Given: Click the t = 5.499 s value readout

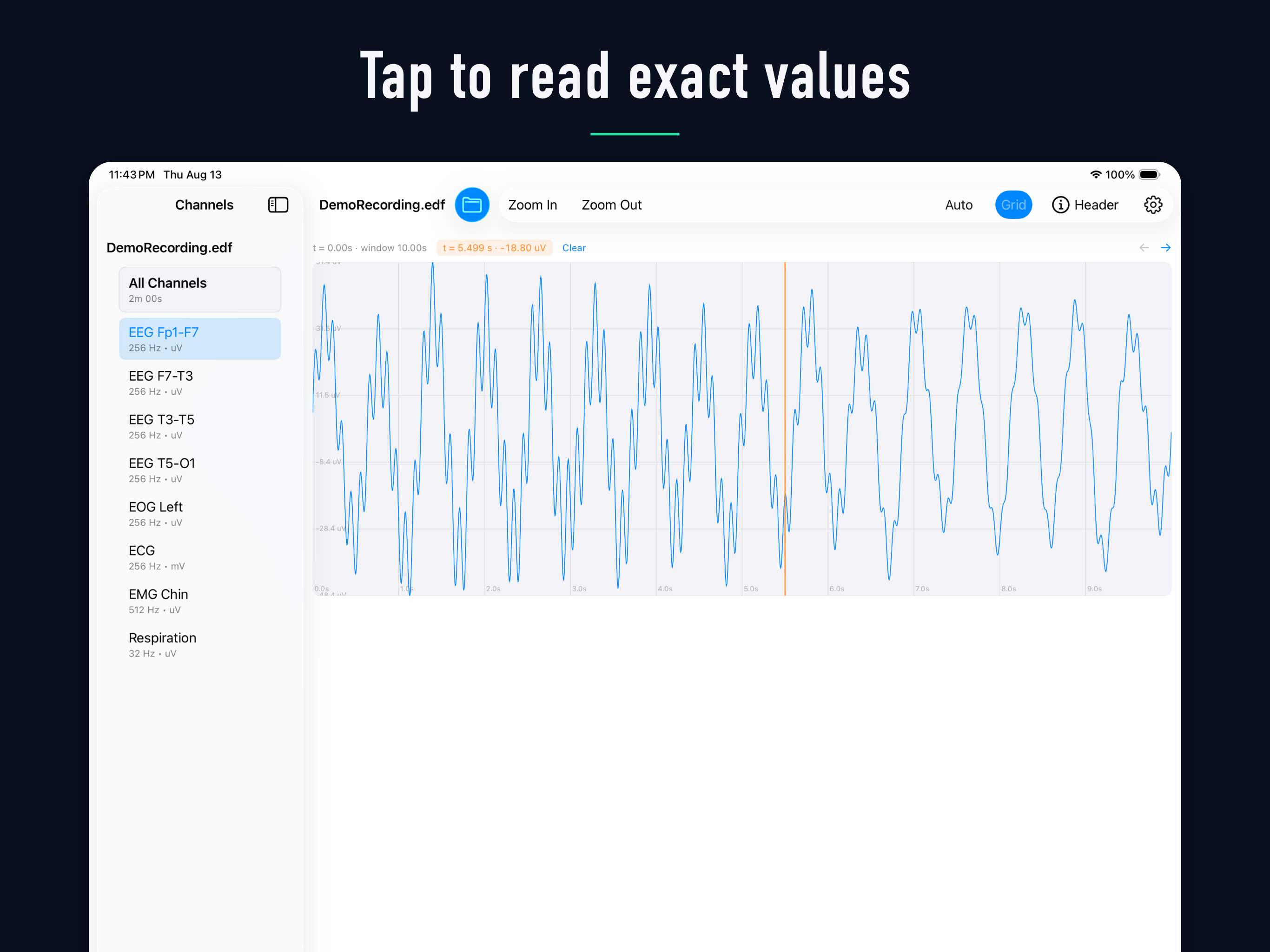Looking at the screenshot, I should (494, 248).
